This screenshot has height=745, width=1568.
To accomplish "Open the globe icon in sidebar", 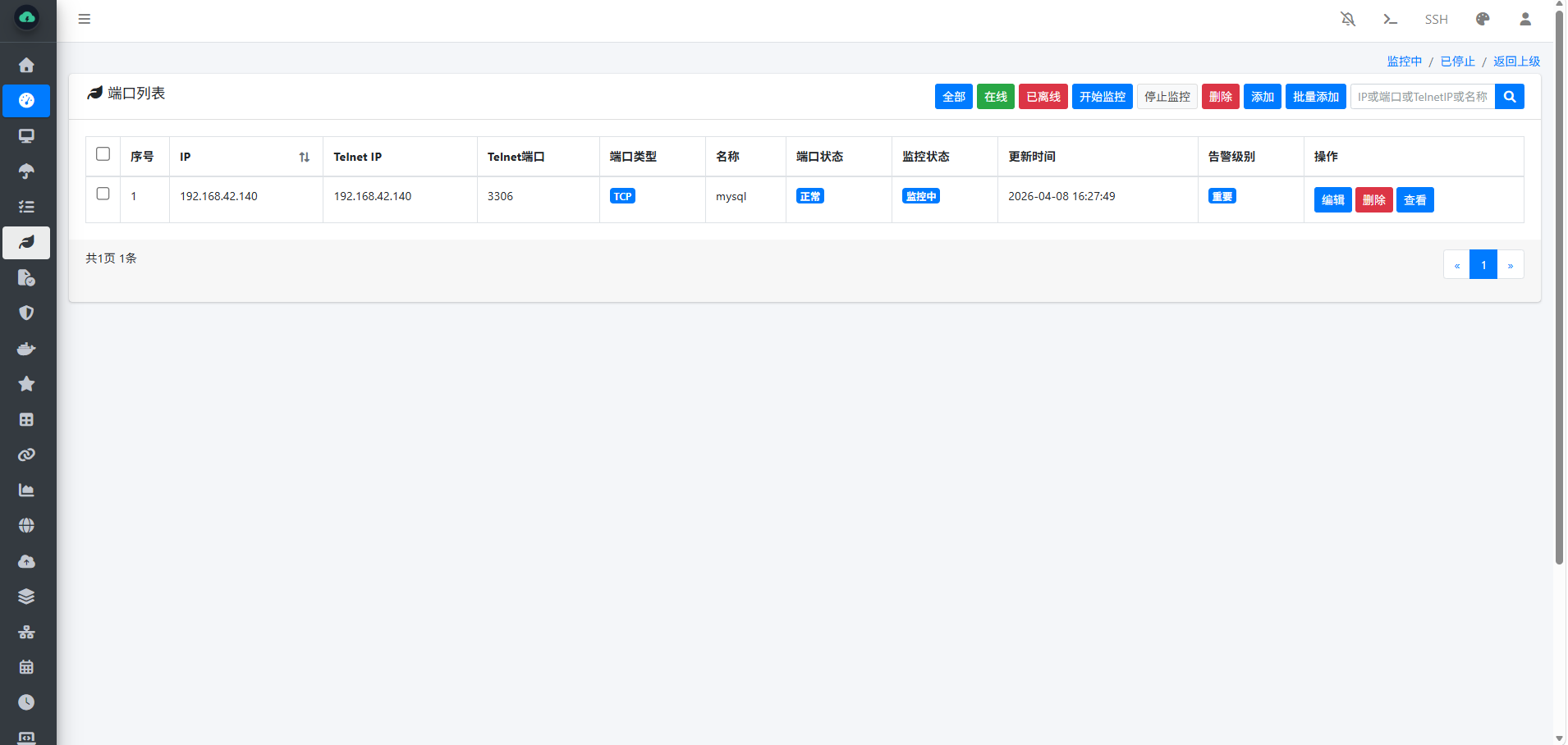I will (26, 525).
